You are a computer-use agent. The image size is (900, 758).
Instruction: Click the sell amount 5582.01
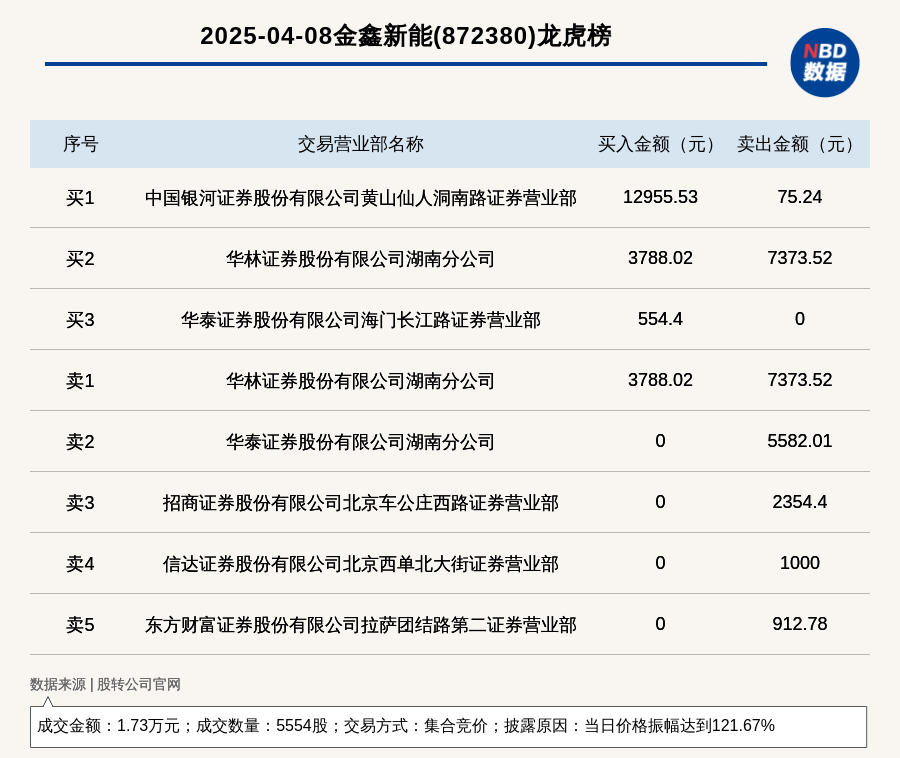[x=800, y=441]
